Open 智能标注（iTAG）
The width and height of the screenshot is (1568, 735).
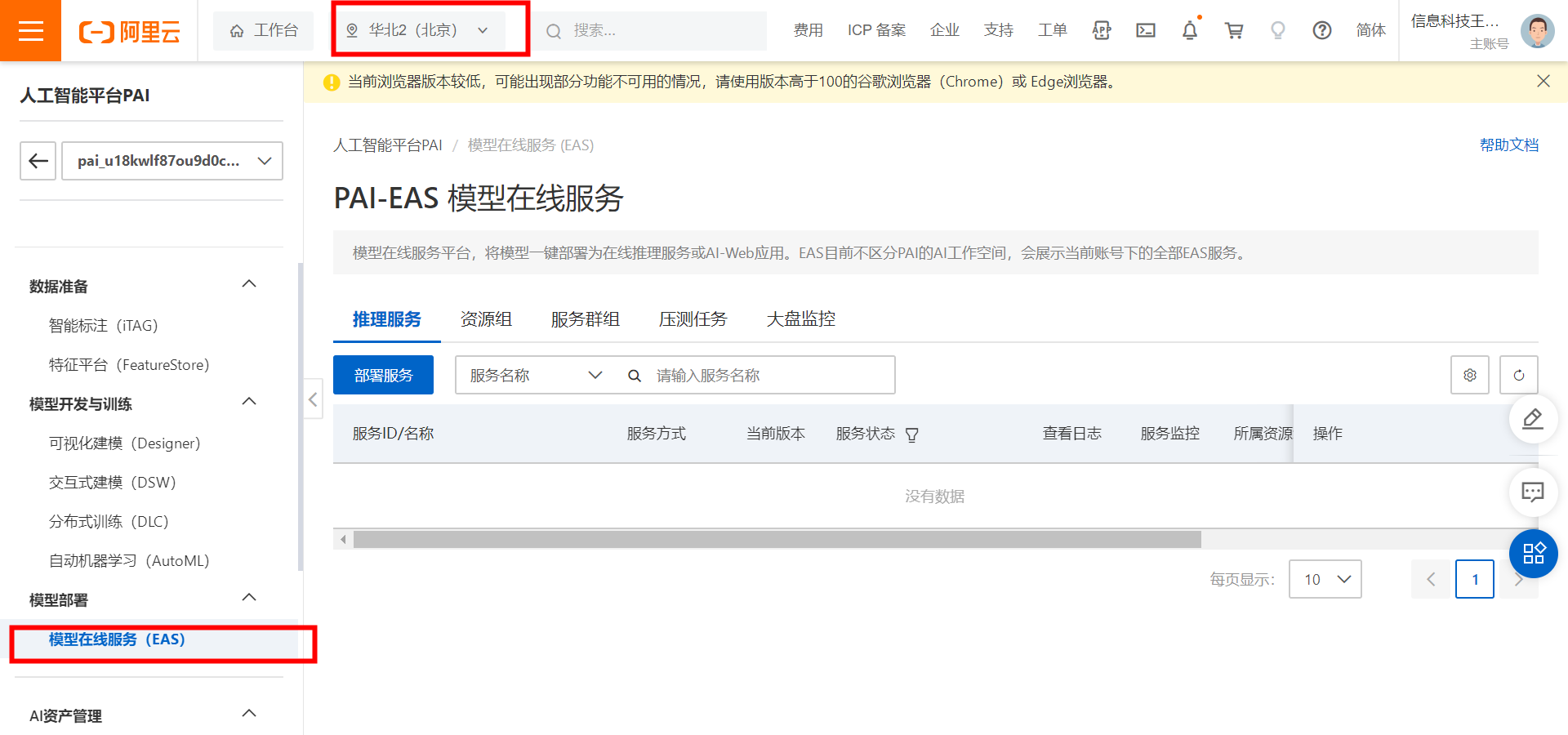[103, 325]
